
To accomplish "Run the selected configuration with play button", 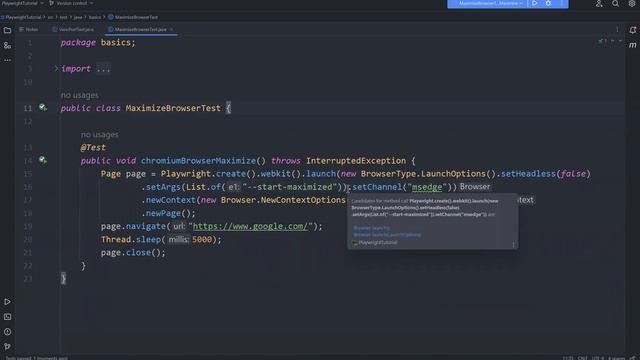I will pyautogui.click(x=535, y=3).
